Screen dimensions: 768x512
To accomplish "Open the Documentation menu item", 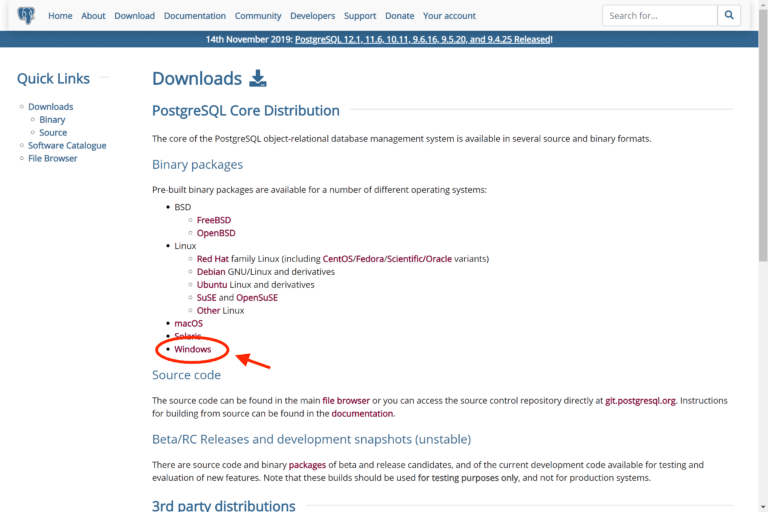I will click(x=194, y=16).
